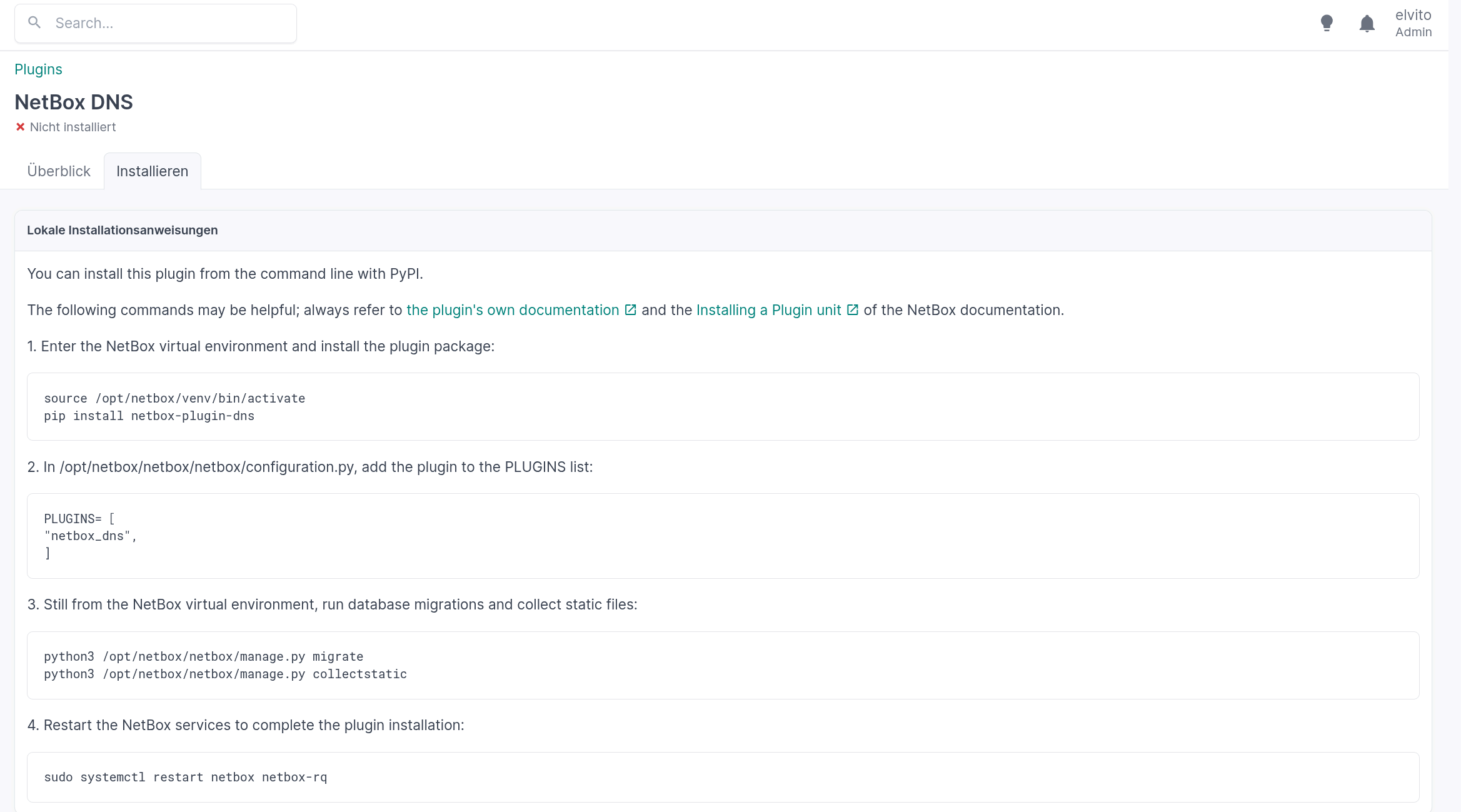Open the plugin's own documentation link
This screenshot has height=812, width=1461.
[x=513, y=310]
